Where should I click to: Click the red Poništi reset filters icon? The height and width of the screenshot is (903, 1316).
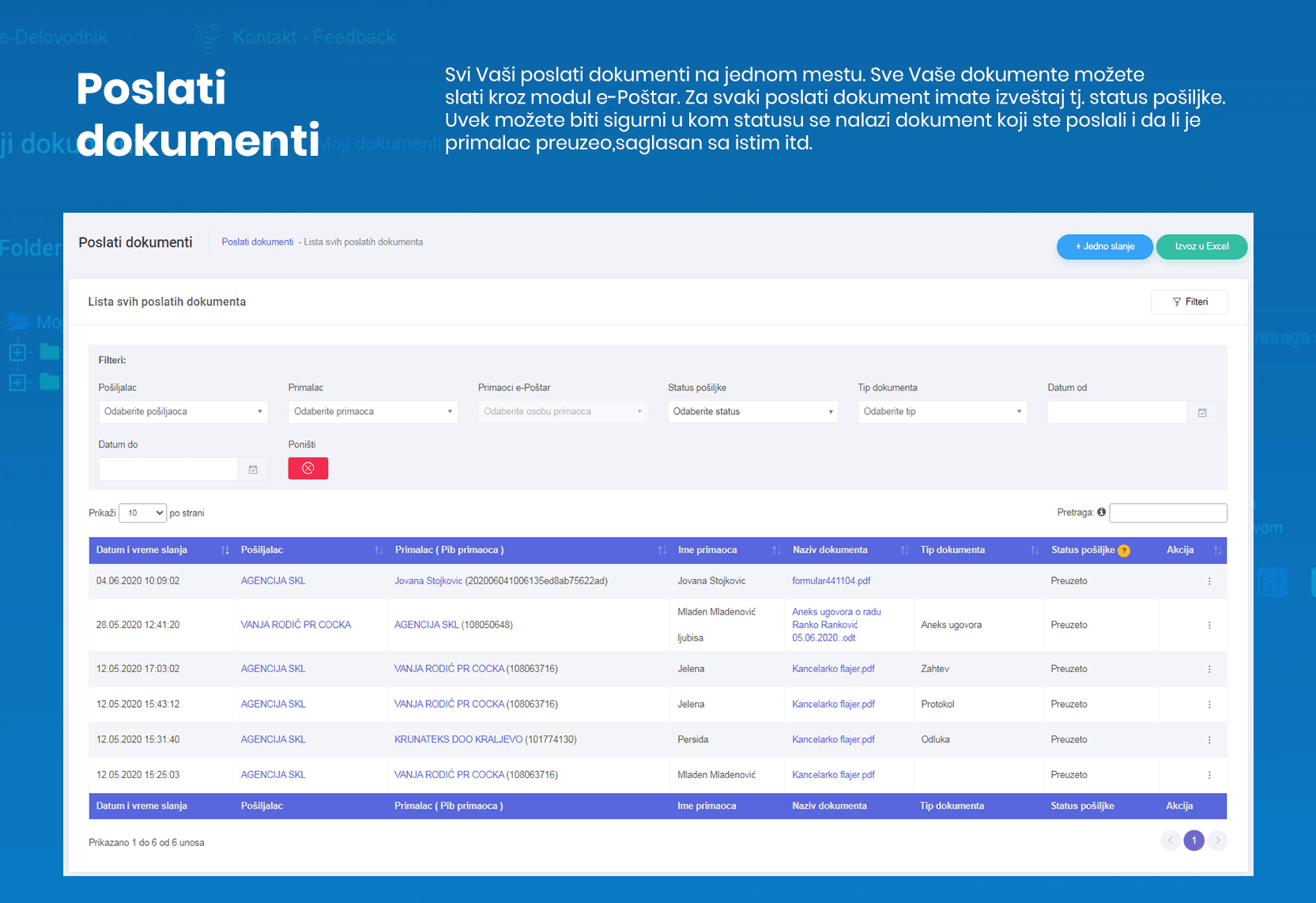[x=307, y=468]
